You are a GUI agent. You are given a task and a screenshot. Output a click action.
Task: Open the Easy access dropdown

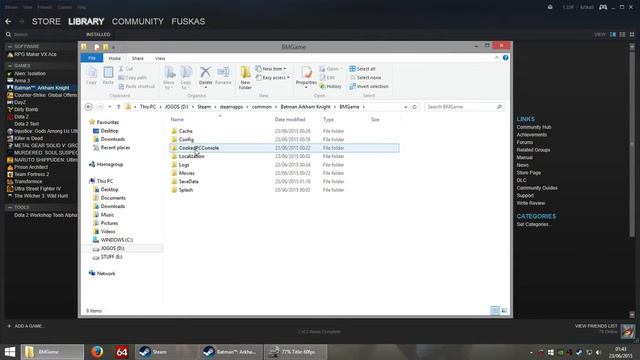[x=273, y=78]
